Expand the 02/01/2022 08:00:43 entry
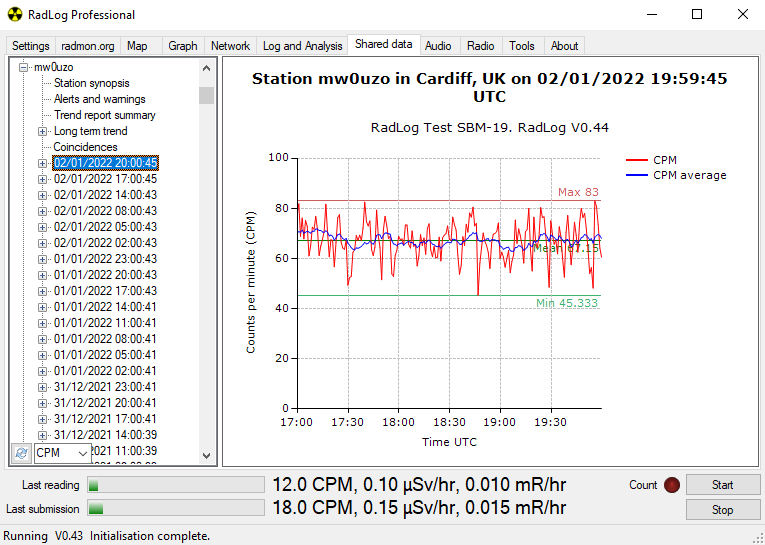This screenshot has height=545, width=765. (42, 211)
